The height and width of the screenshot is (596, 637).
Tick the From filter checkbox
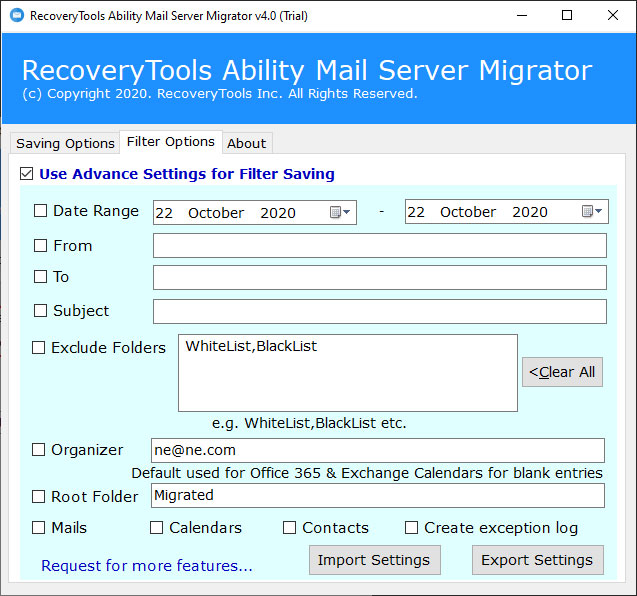point(40,245)
